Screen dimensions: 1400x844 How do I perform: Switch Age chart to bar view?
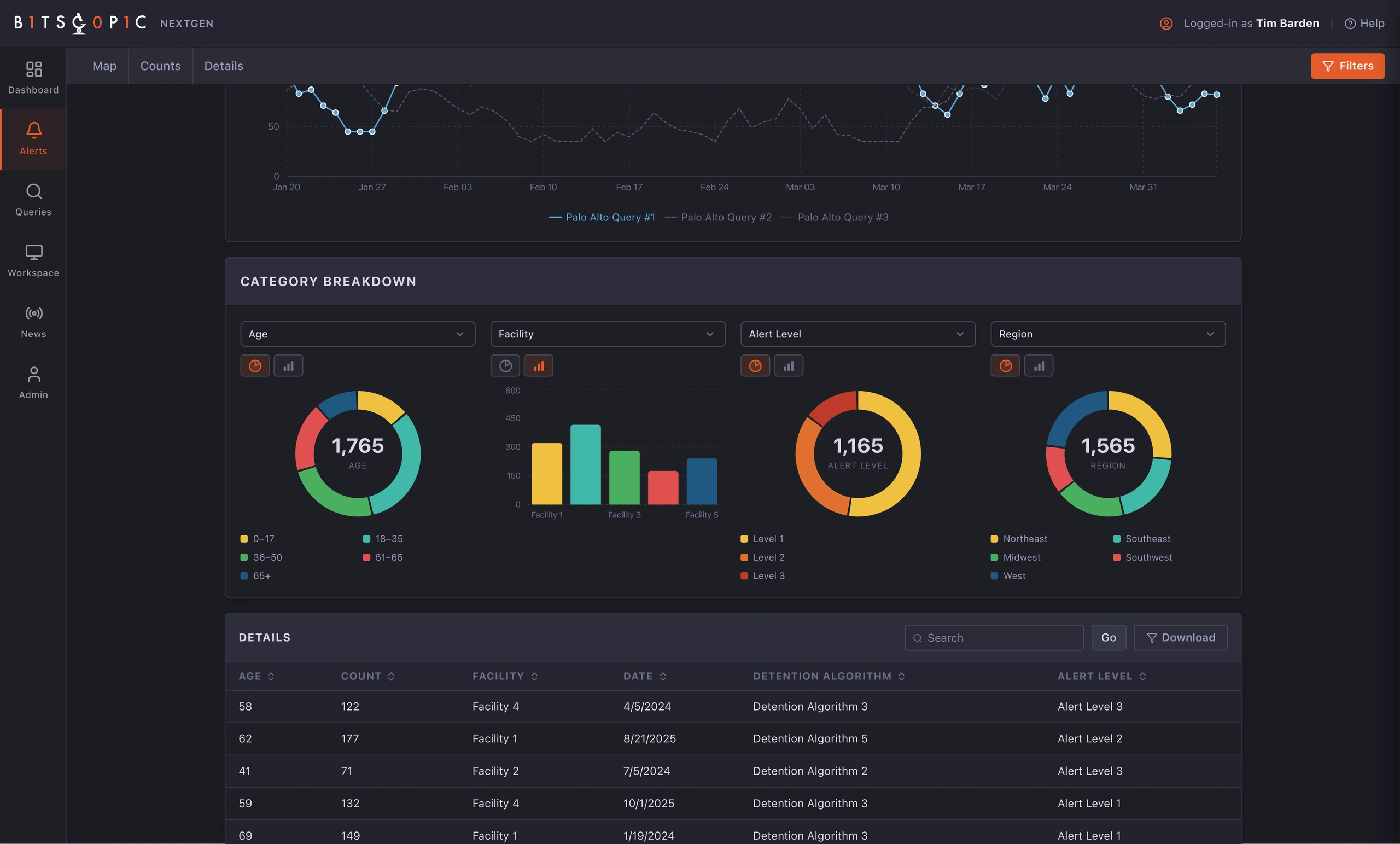point(289,366)
